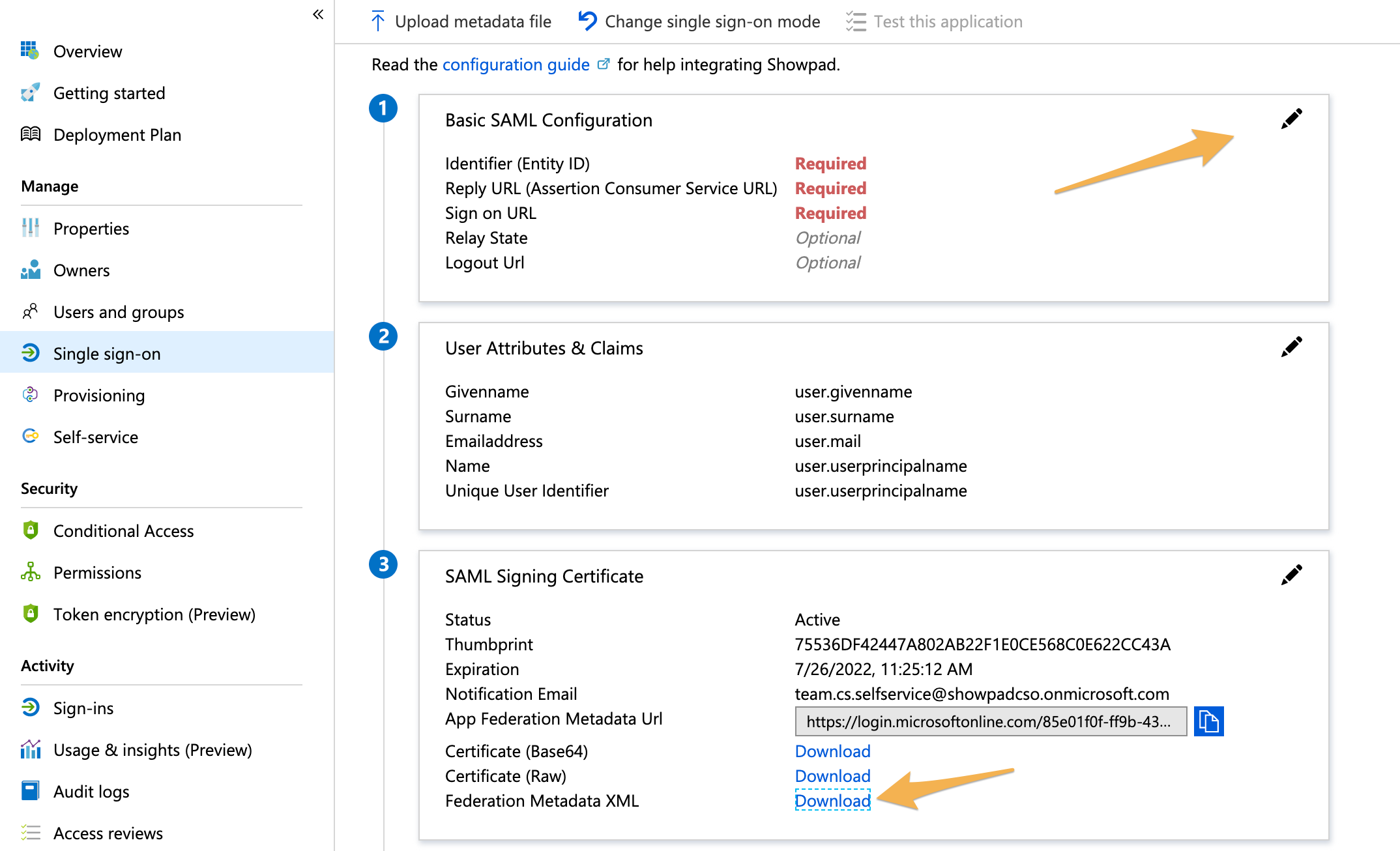Click the external link icon beside configuration guide
The image size is (1400, 851).
pos(604,64)
